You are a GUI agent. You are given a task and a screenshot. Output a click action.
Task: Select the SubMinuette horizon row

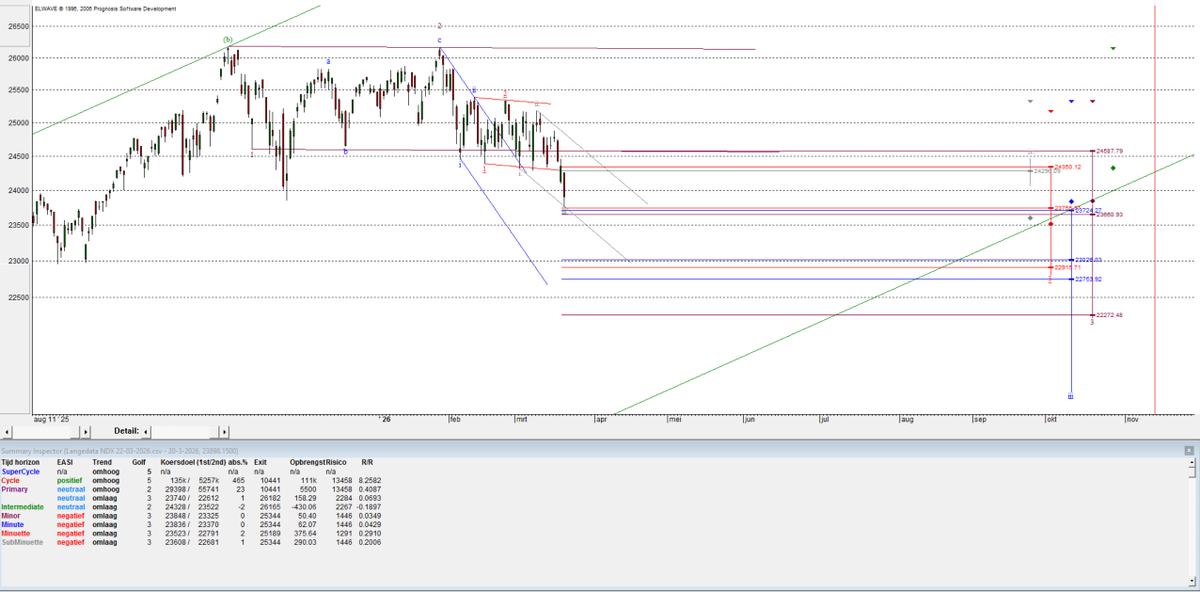[190, 541]
